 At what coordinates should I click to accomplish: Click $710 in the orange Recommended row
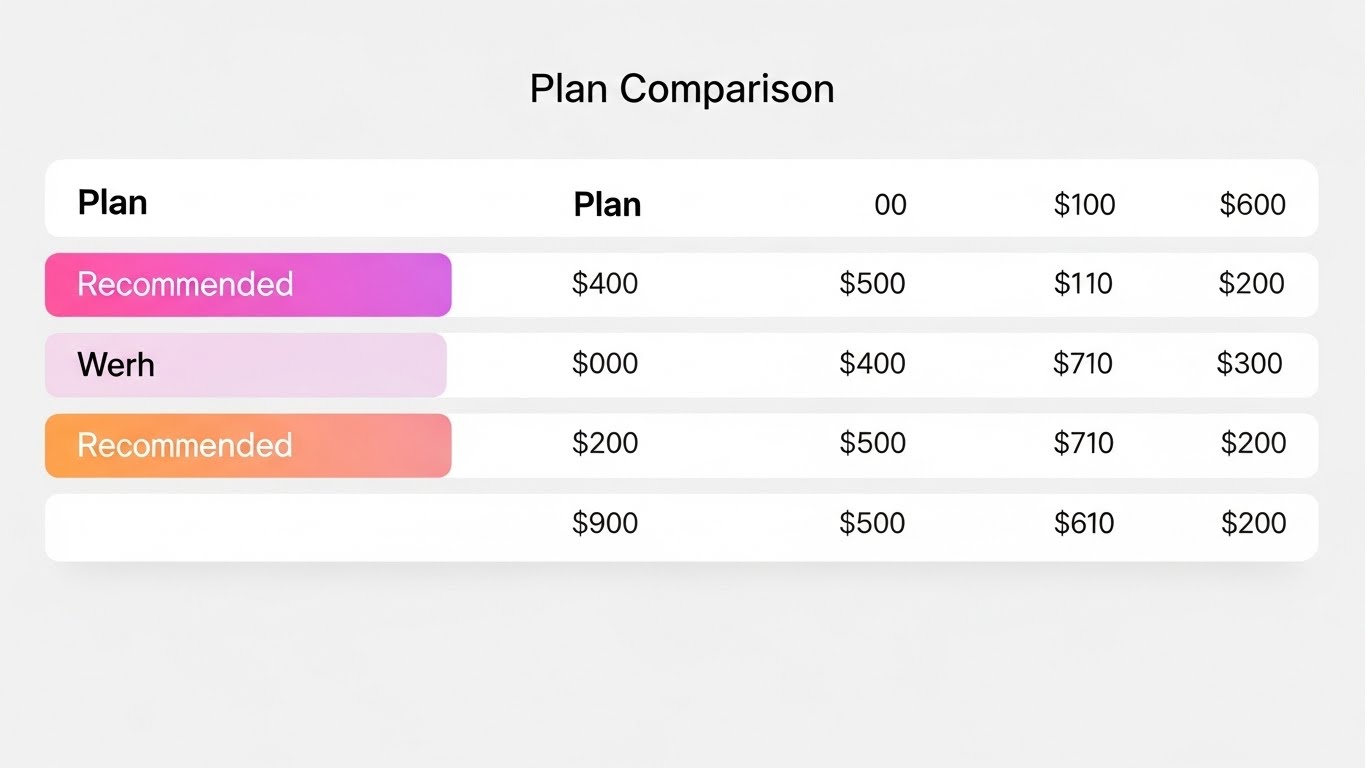click(x=1084, y=443)
